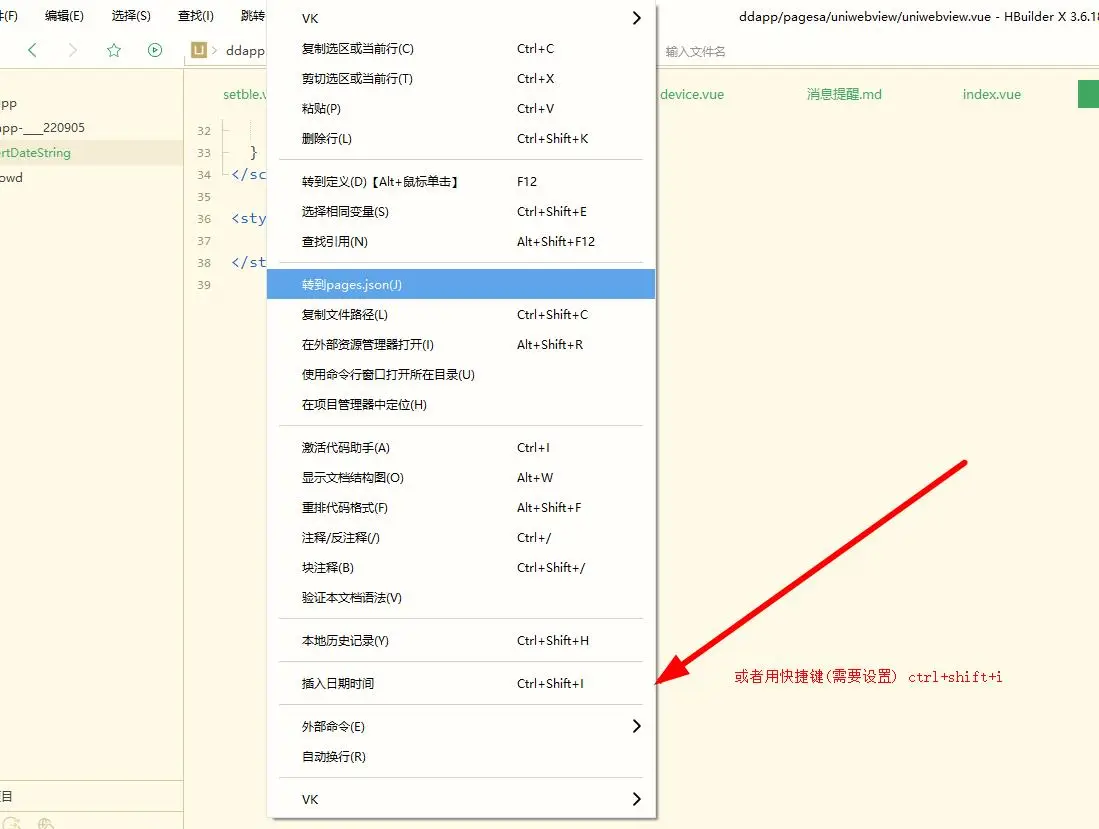Expand the bottom VK submenu arrow
Screen dimensions: 1099x829
tap(636, 799)
